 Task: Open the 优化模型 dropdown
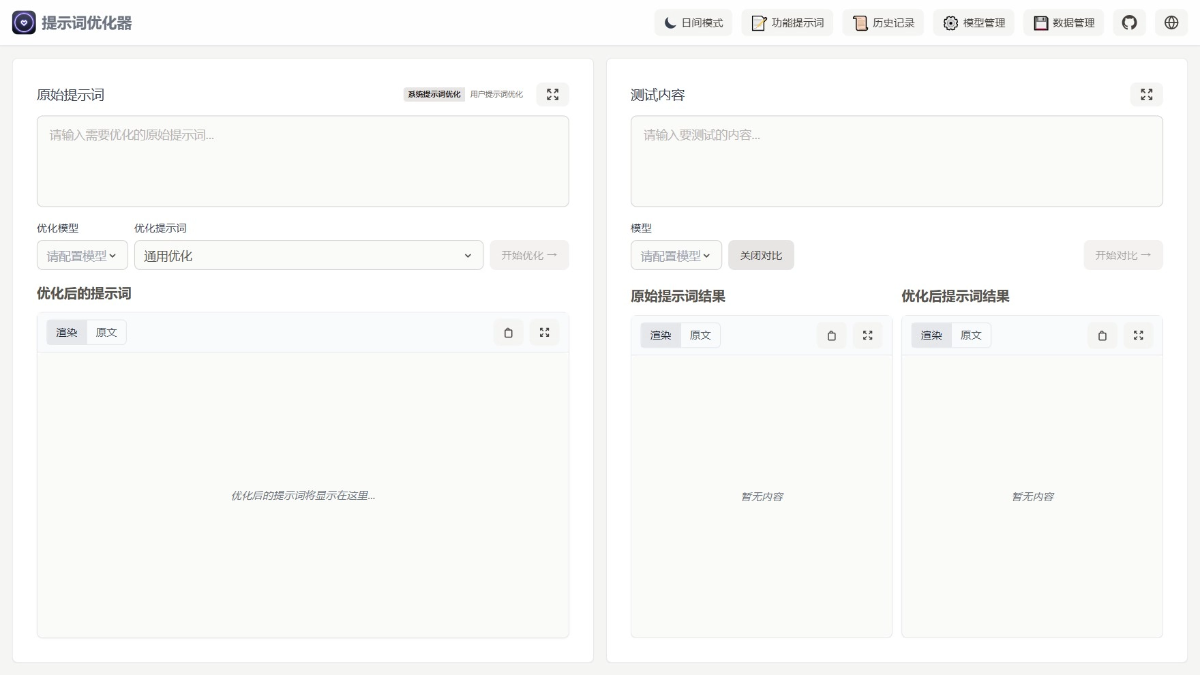(82, 255)
